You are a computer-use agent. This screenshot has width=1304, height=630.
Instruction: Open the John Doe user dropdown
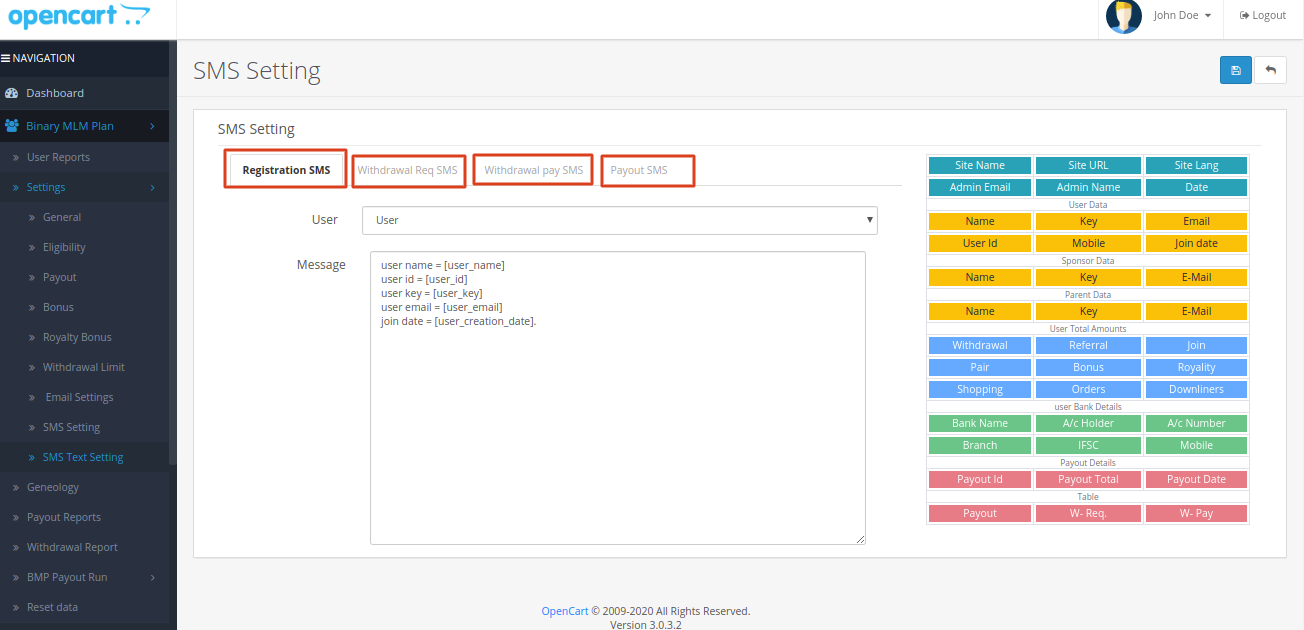pyautogui.click(x=1182, y=16)
